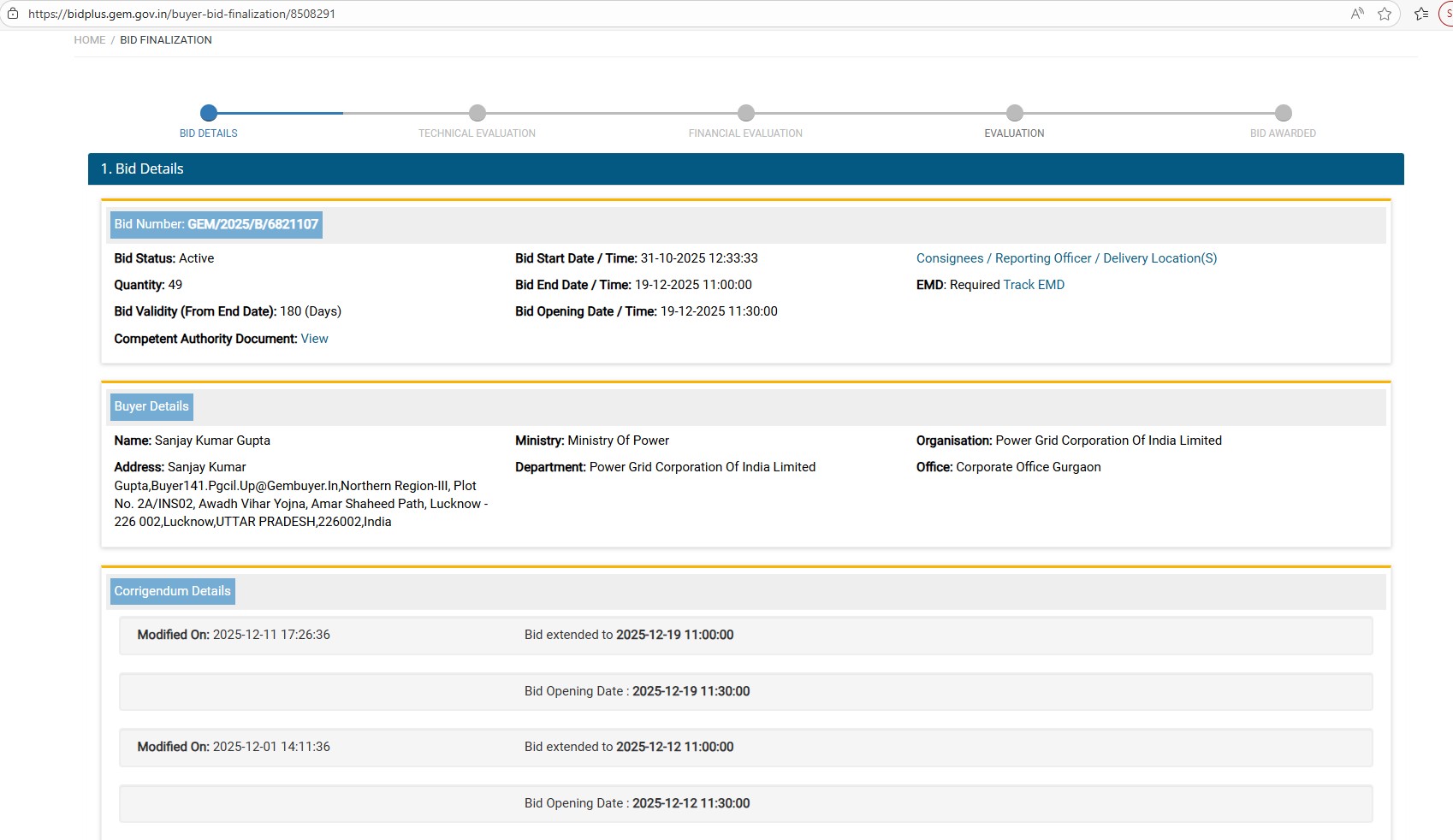
Task: Select the Technical Evaluation step circle
Action: pyautogui.click(x=477, y=113)
